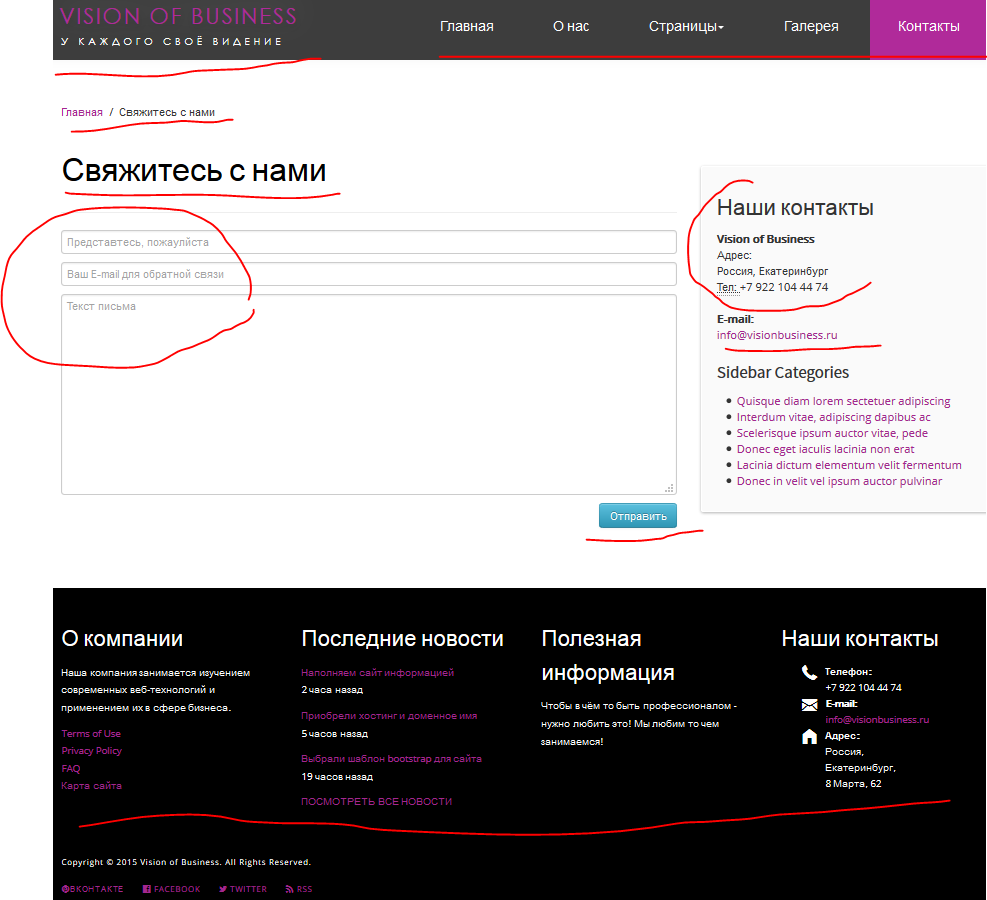Open 'Lacinia dictum elementum velit fermentum' link
Image resolution: width=987 pixels, height=900 pixels.
849,465
